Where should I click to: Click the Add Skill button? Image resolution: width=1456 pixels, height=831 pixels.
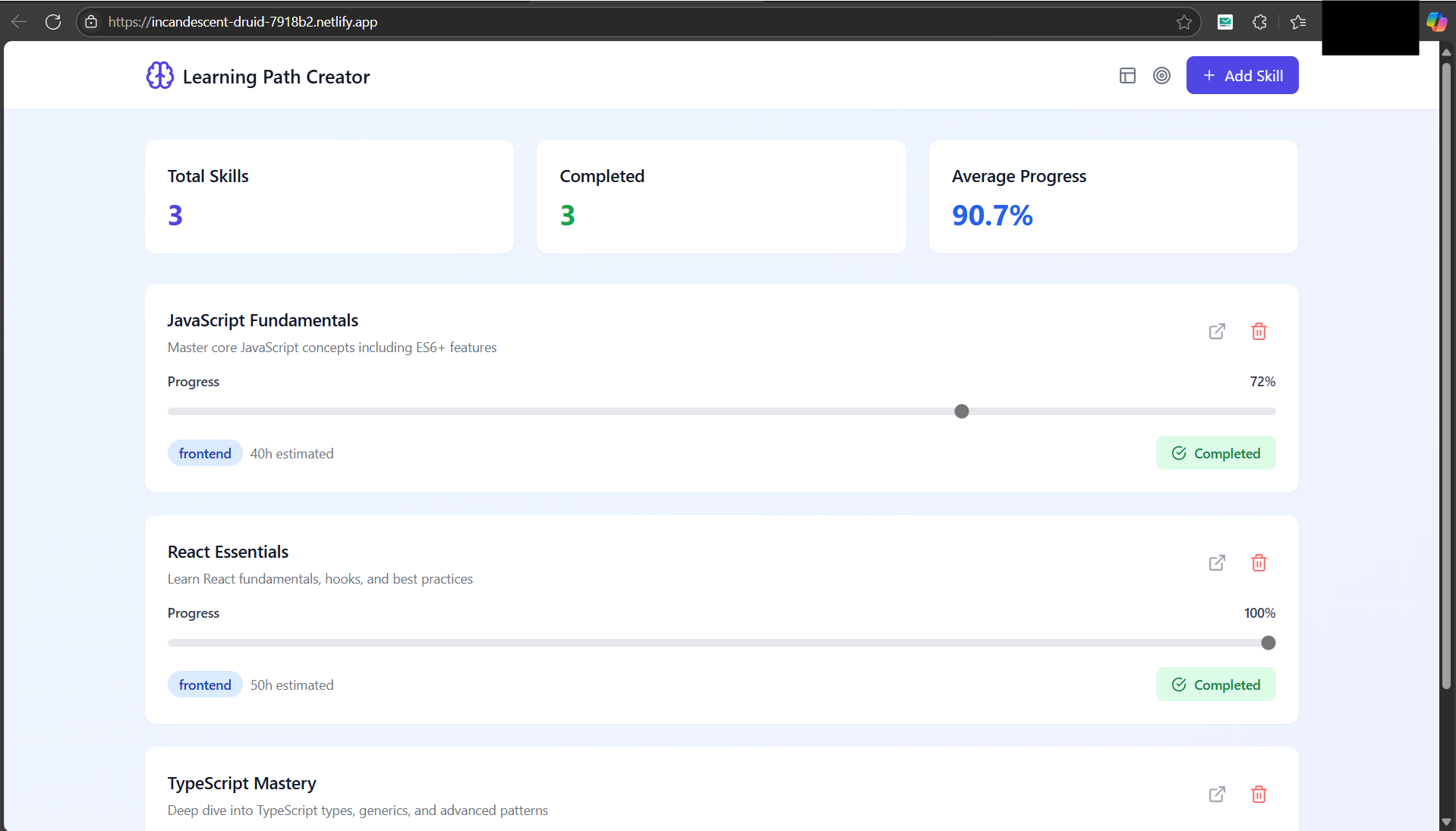click(1242, 75)
